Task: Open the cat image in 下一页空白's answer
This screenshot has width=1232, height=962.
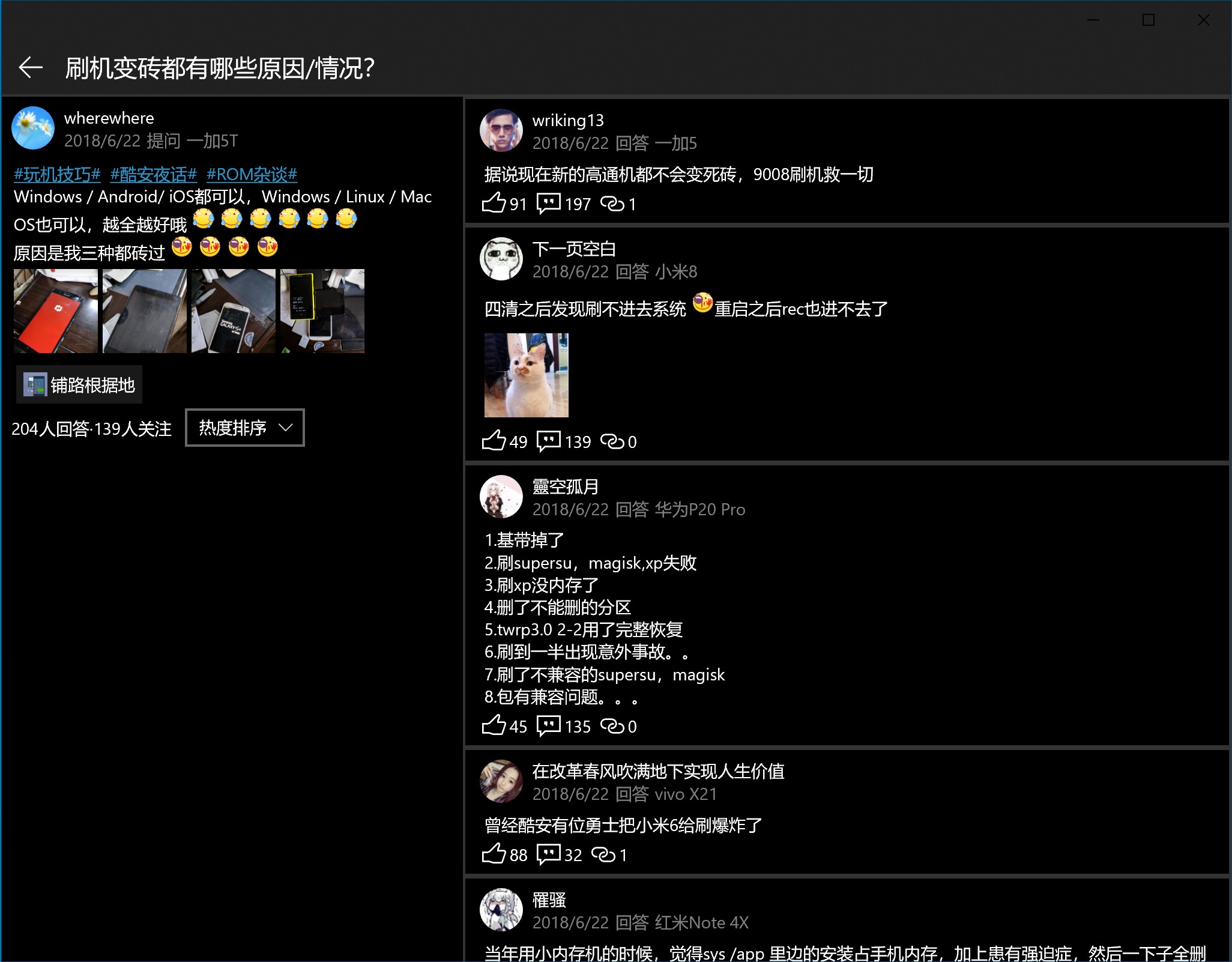Action: point(526,375)
